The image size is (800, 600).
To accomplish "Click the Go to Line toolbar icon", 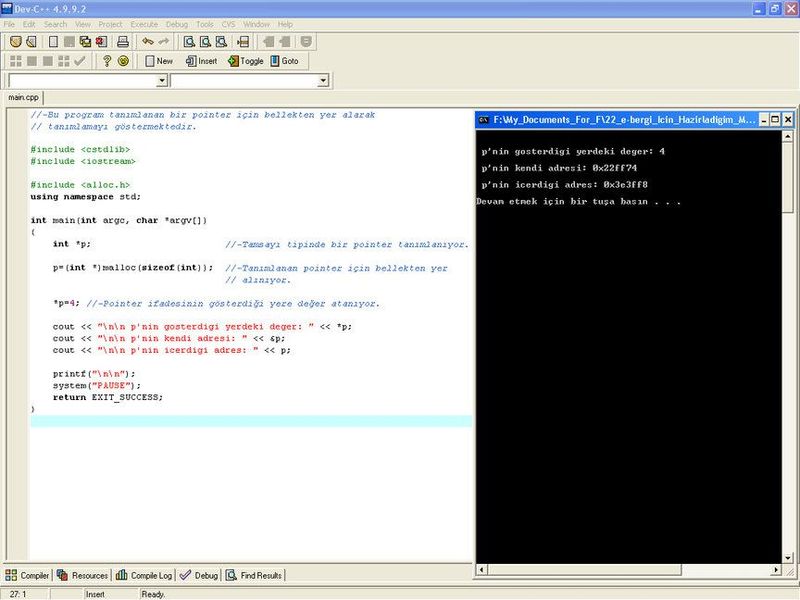I will pyautogui.click(x=243, y=42).
